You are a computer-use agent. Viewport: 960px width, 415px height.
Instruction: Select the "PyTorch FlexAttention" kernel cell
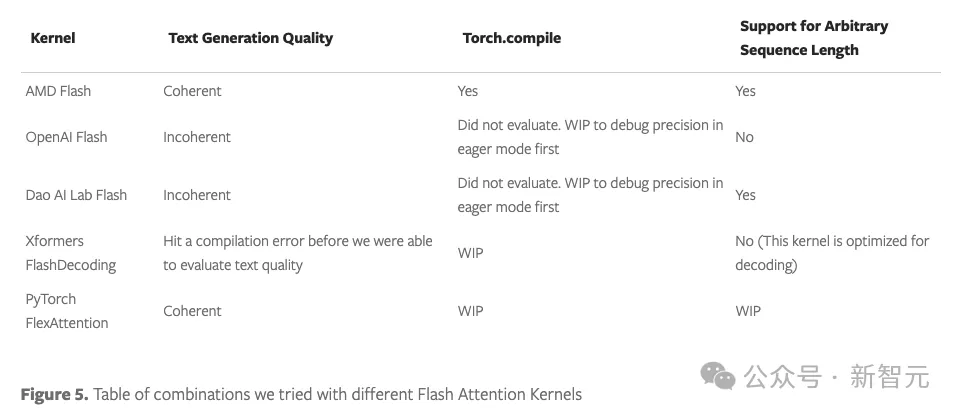(x=66, y=311)
